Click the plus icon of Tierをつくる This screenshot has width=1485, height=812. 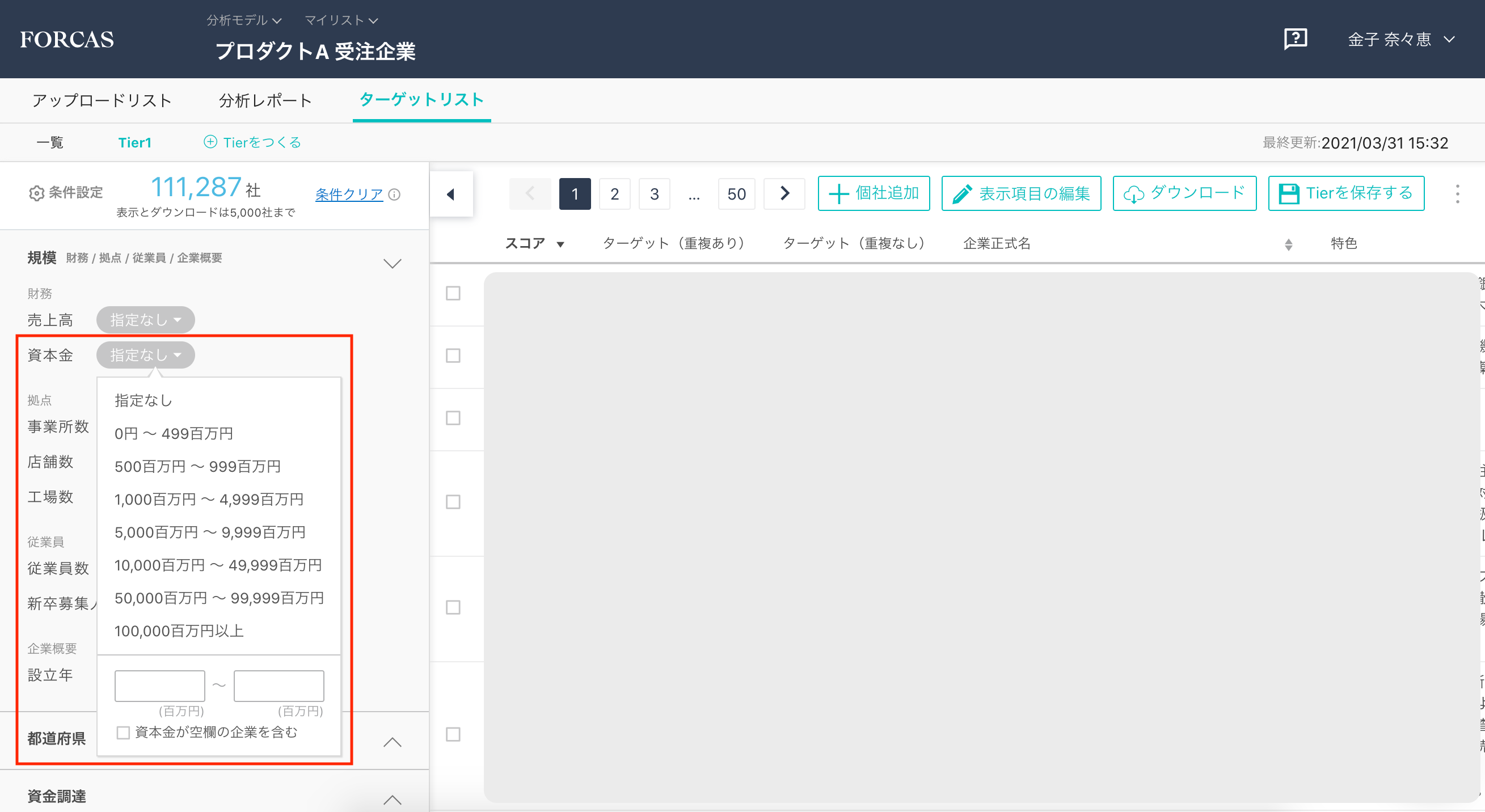[210, 142]
